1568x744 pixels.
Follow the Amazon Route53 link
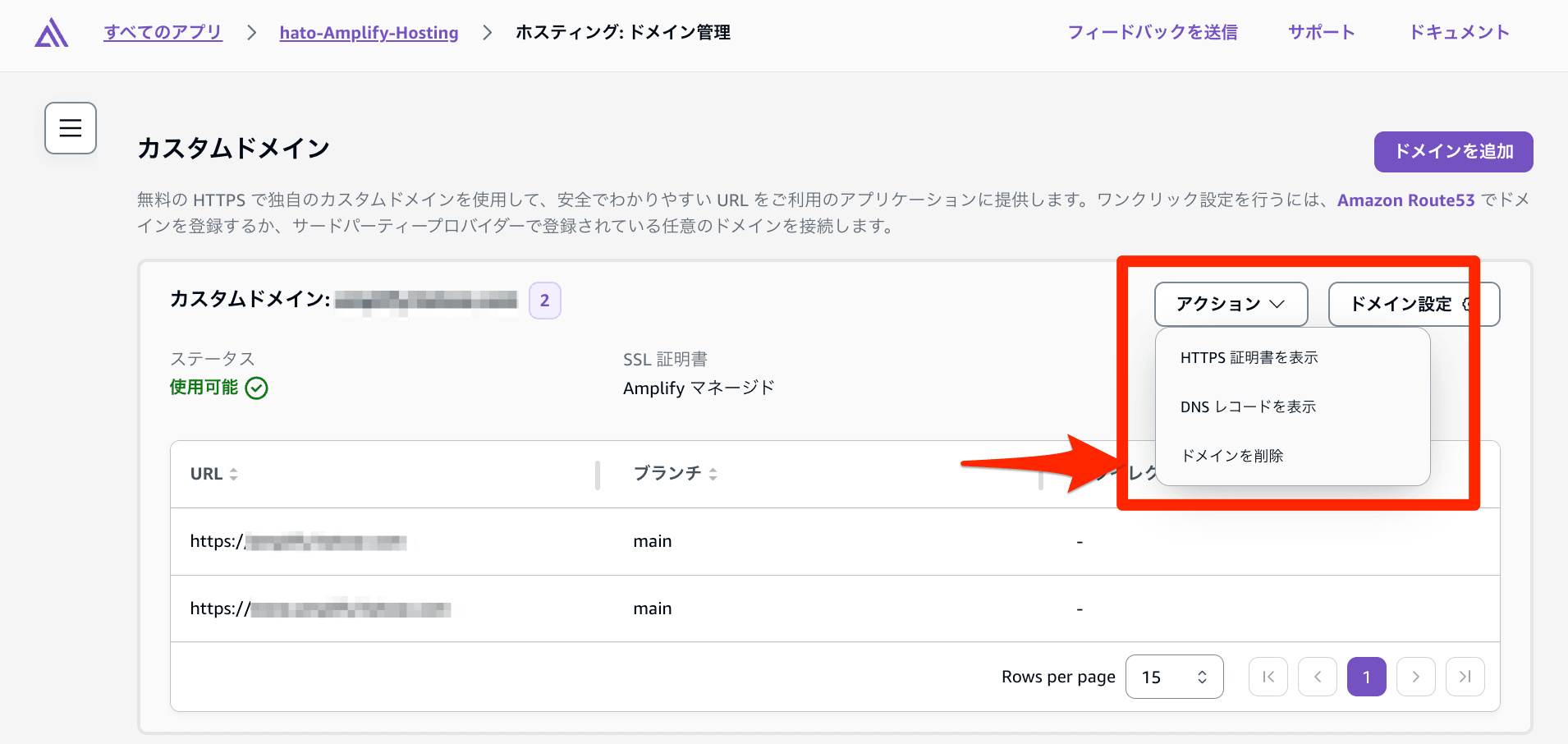coord(1405,200)
